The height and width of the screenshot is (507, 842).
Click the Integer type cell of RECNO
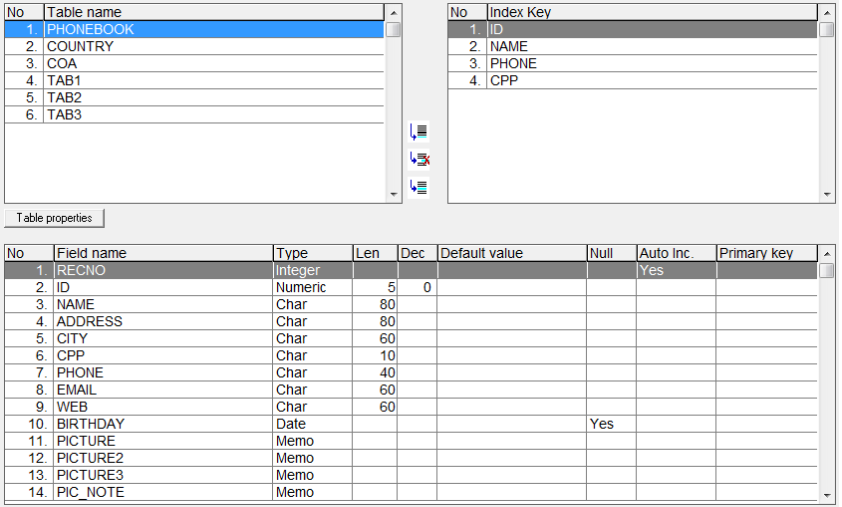click(x=313, y=270)
